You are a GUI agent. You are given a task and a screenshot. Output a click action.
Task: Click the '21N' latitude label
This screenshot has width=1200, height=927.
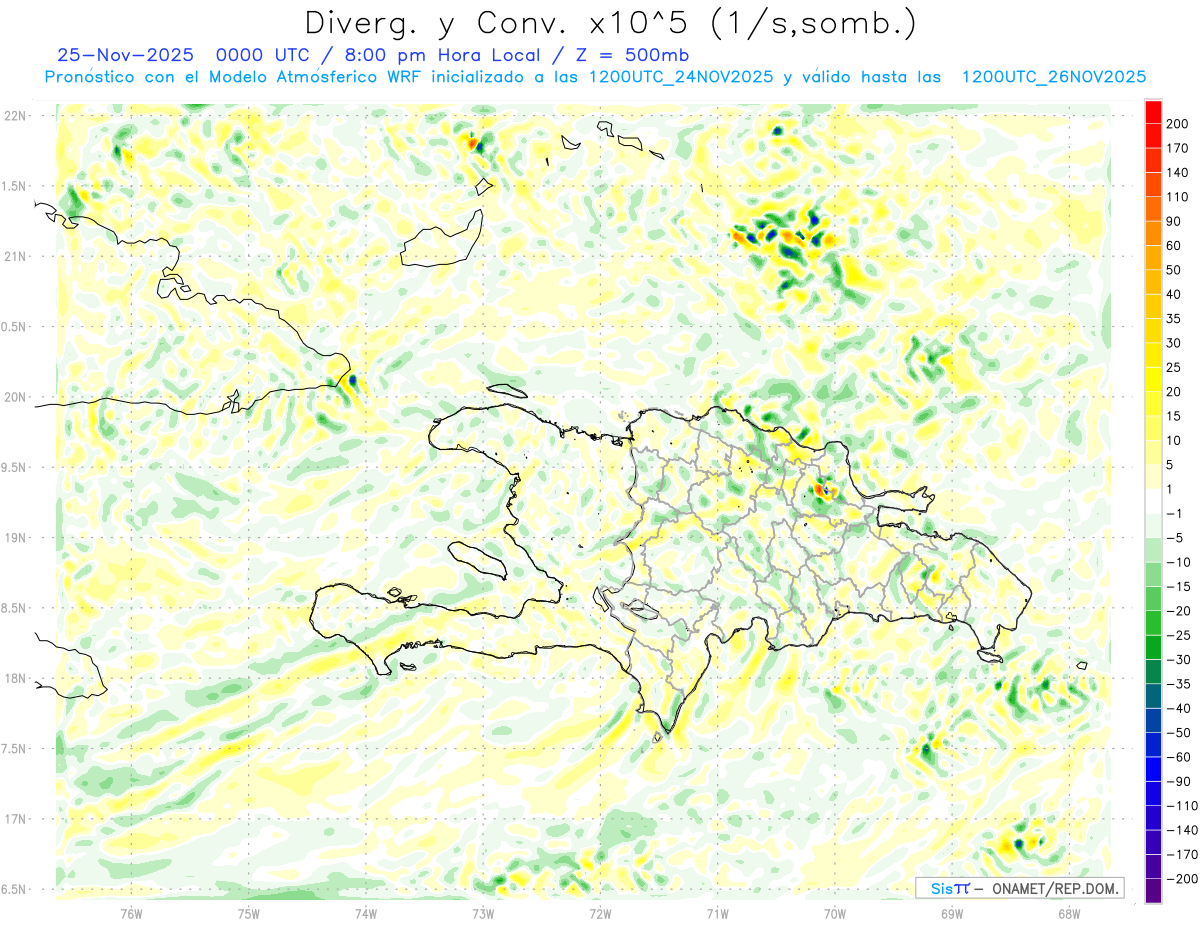tap(15, 256)
